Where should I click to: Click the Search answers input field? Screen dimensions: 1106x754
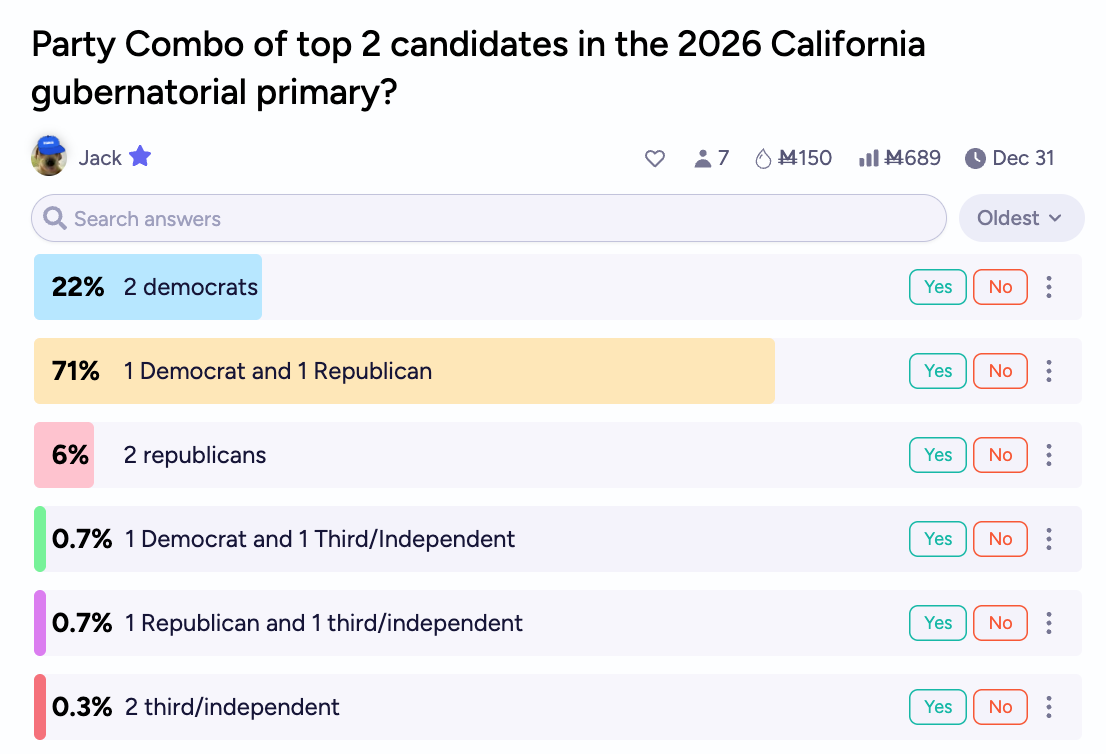tap(500, 219)
